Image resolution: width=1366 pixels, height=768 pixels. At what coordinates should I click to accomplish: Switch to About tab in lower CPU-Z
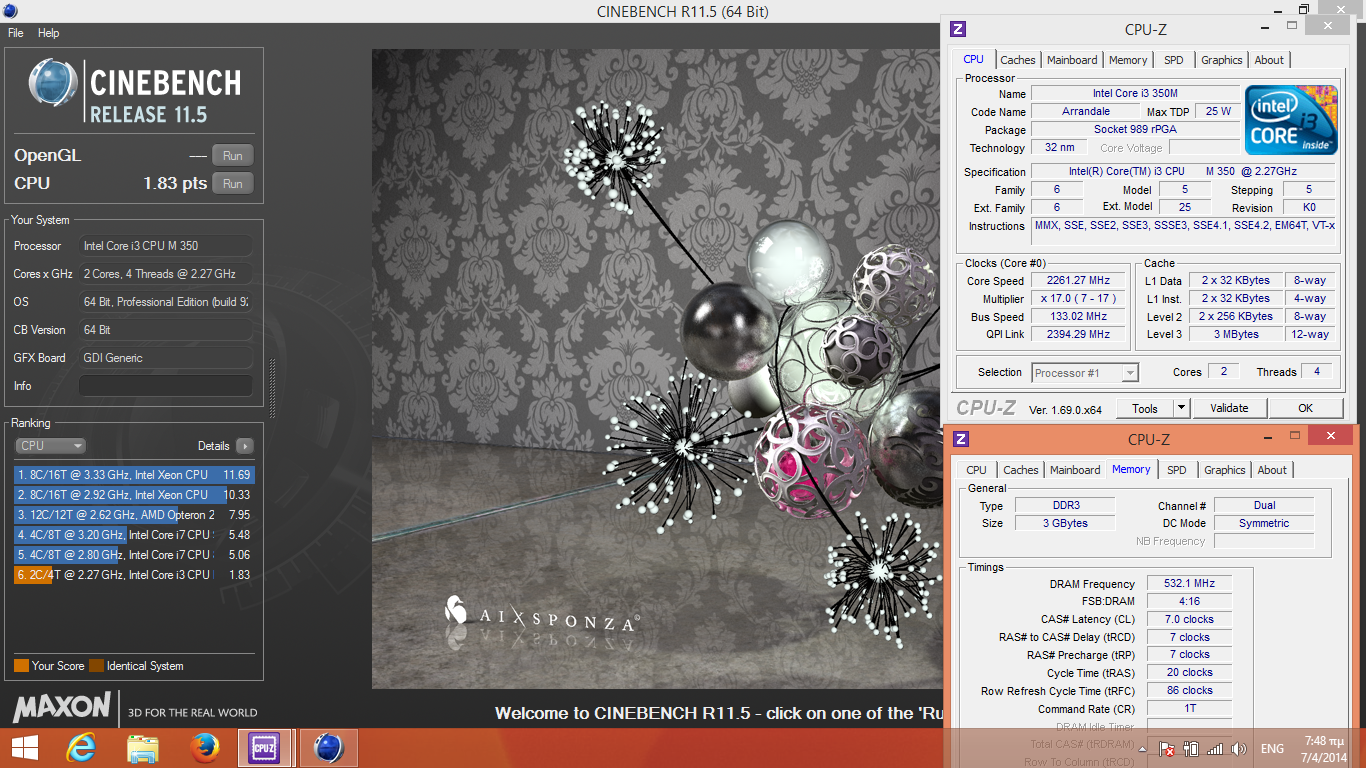click(x=1272, y=470)
